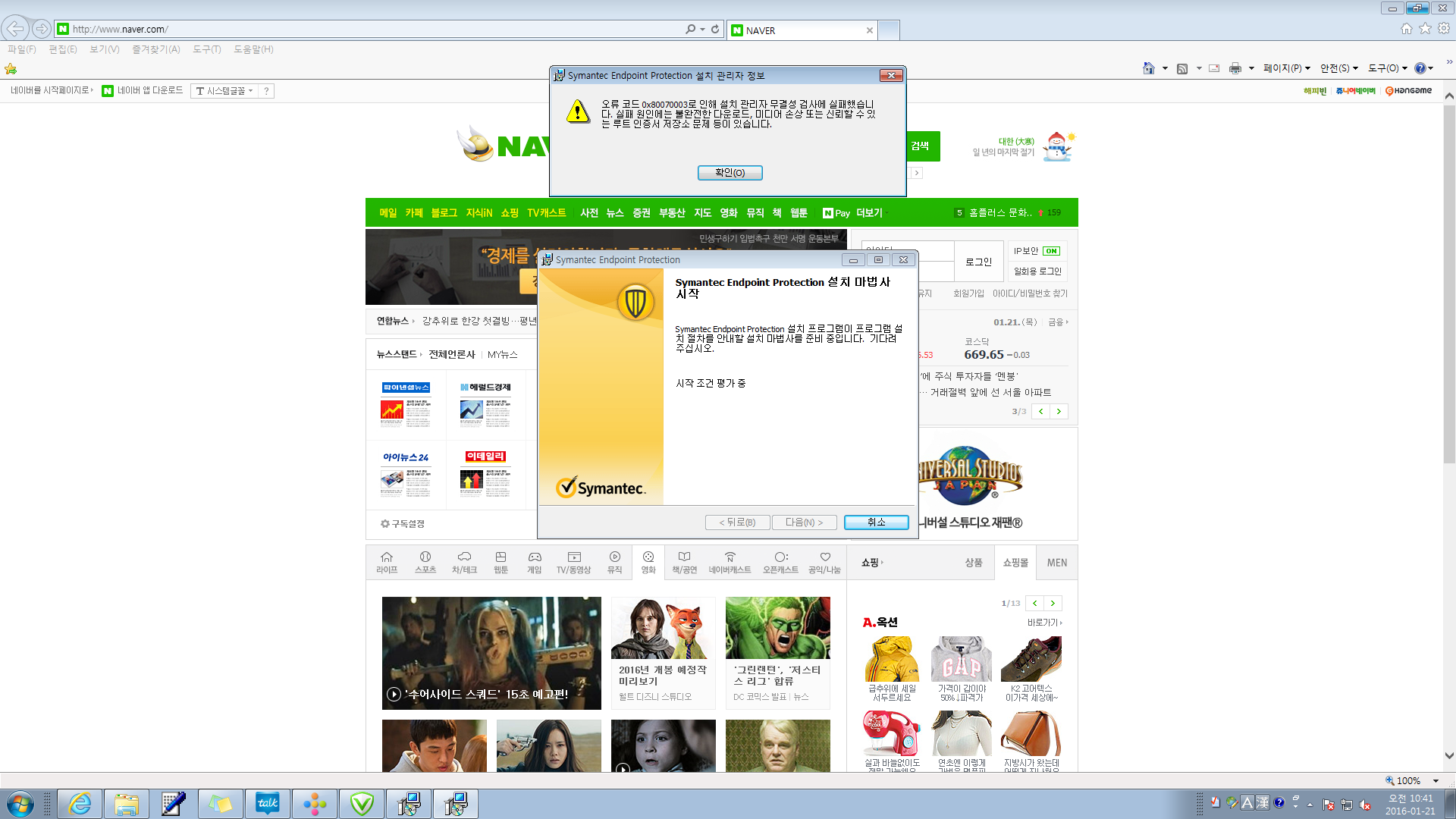Image resolution: width=1456 pixels, height=819 pixels.
Task: Open the new tab button
Action: point(889,30)
